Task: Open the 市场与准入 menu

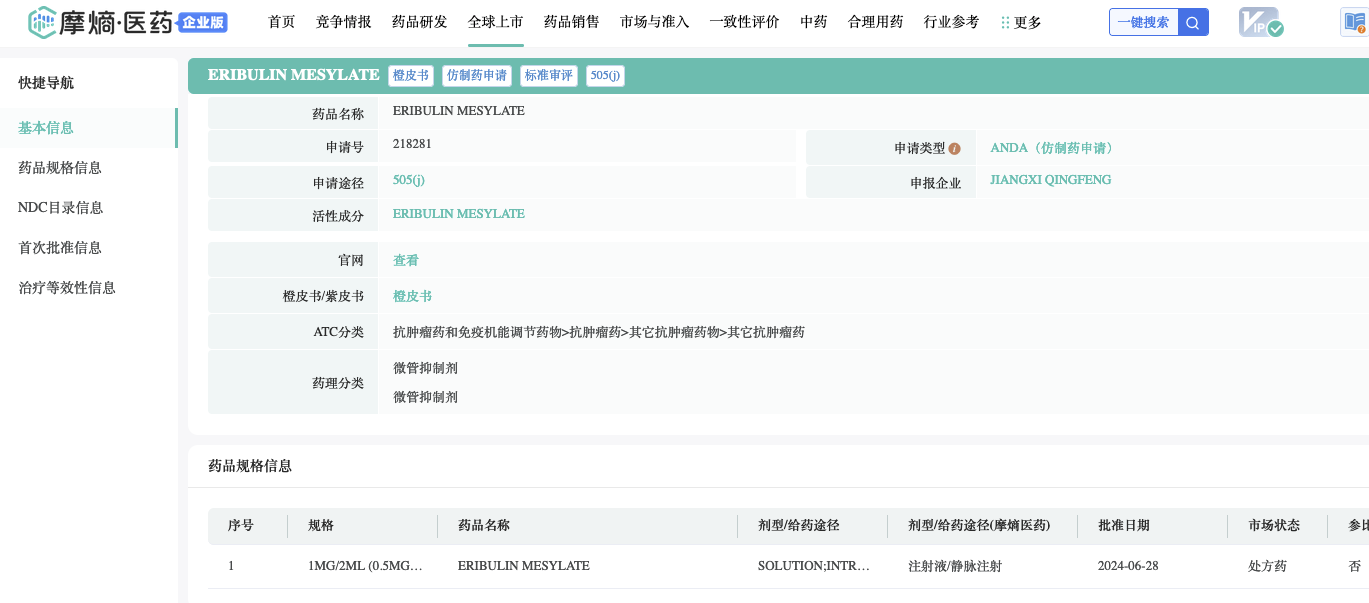Action: 655,22
